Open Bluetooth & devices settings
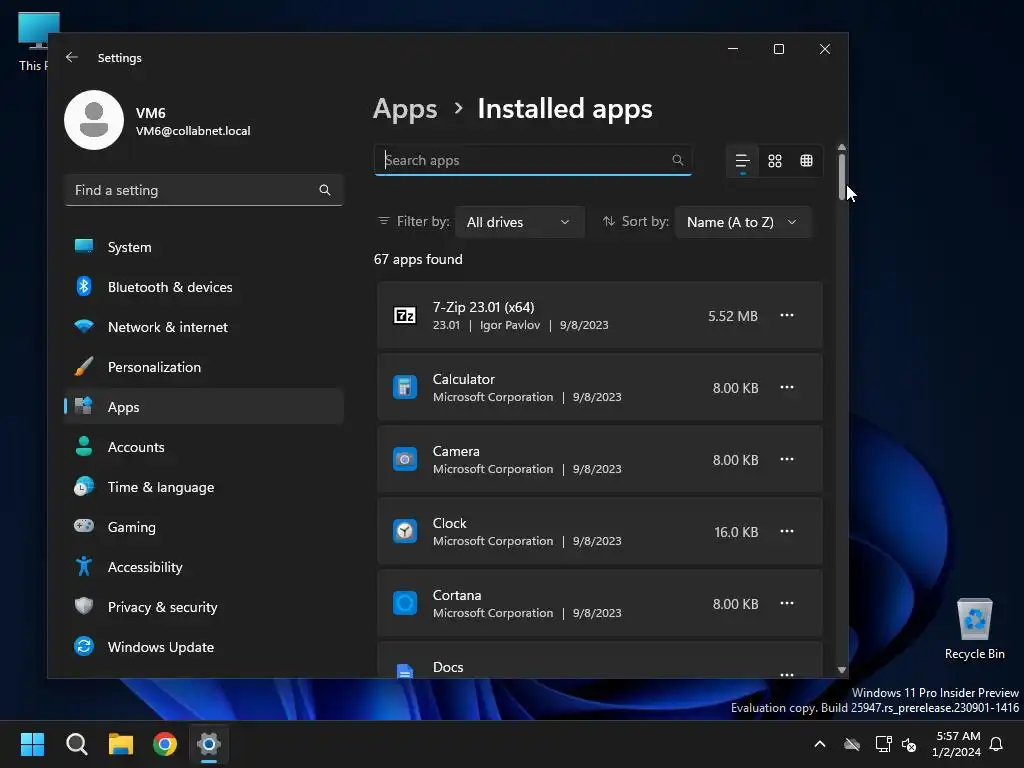 (x=204, y=287)
